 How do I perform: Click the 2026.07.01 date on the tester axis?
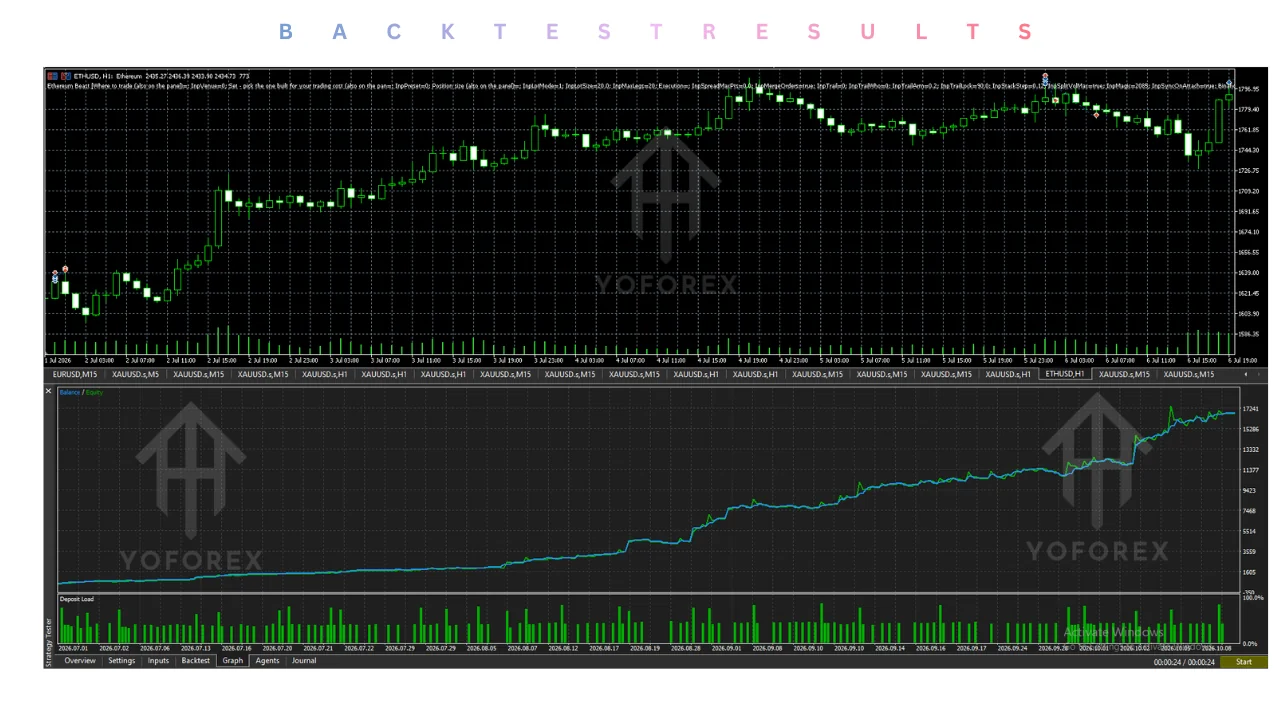(75, 648)
